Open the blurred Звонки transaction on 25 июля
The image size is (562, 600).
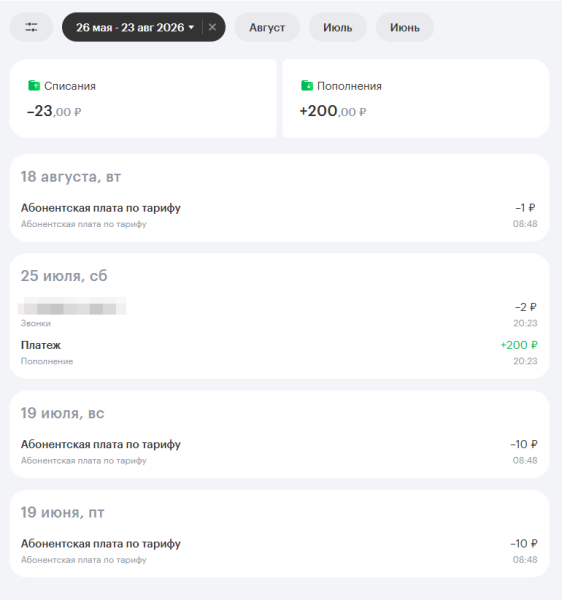[x=279, y=314]
